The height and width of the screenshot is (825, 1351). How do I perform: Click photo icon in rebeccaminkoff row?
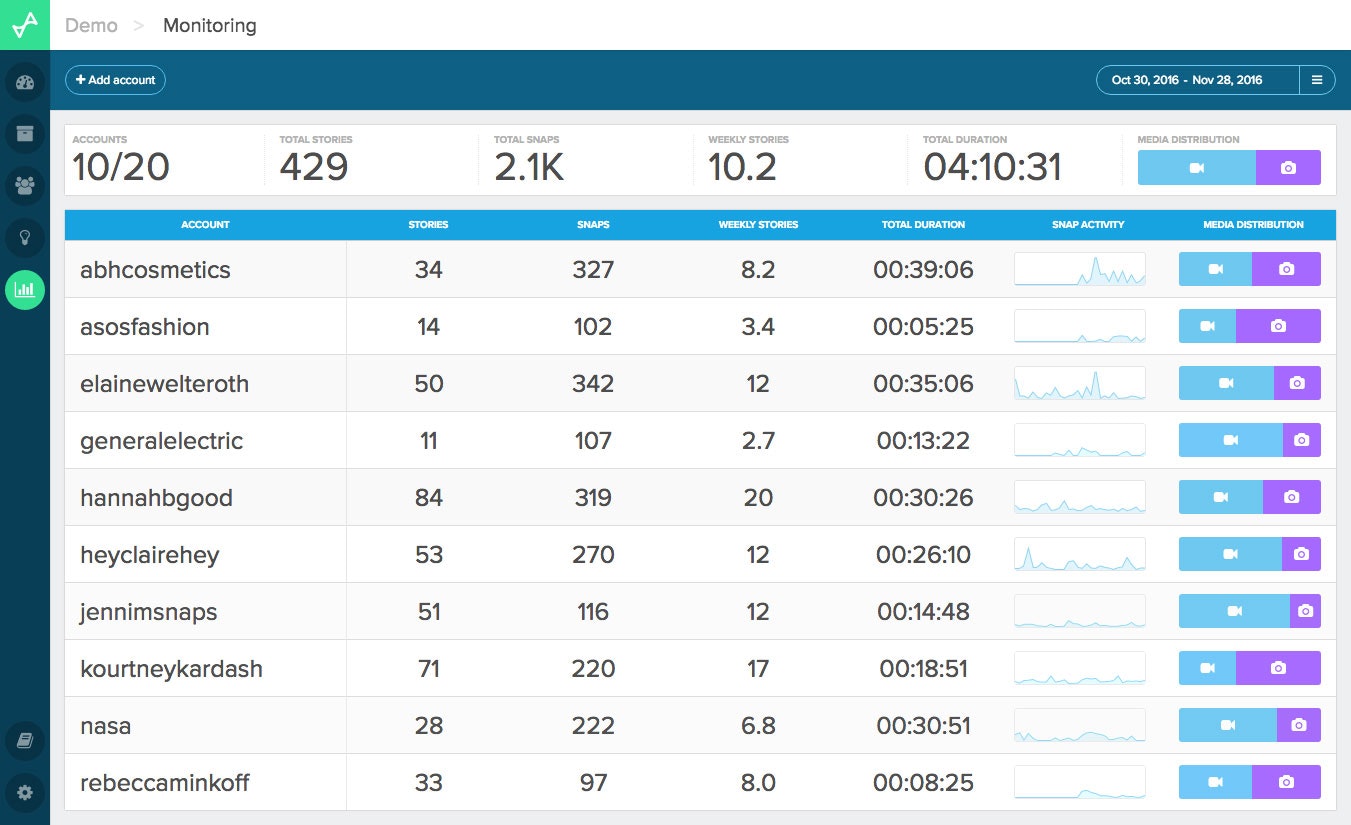click(1287, 782)
